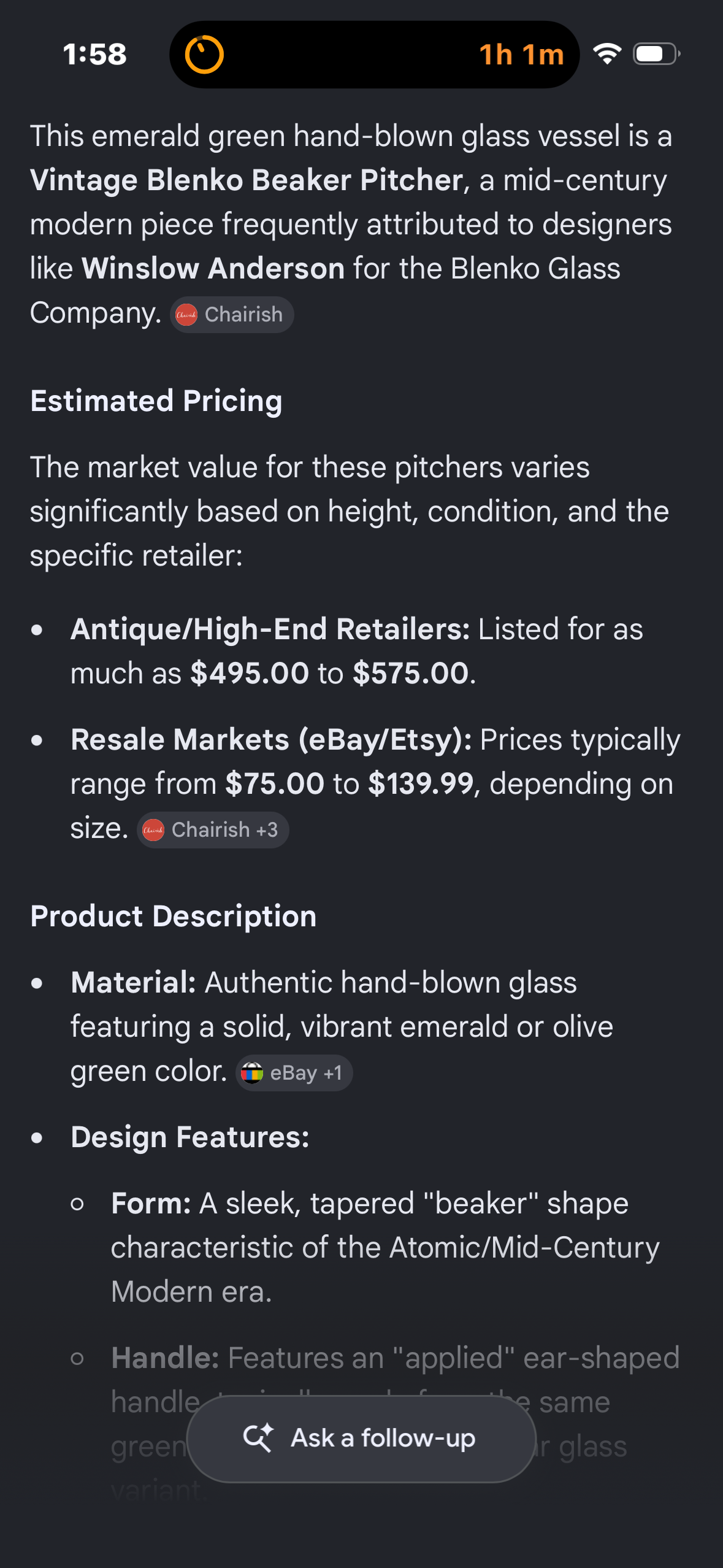Screen dimensions: 723x1568
Task: Select the Product Description heading
Action: point(174,917)
